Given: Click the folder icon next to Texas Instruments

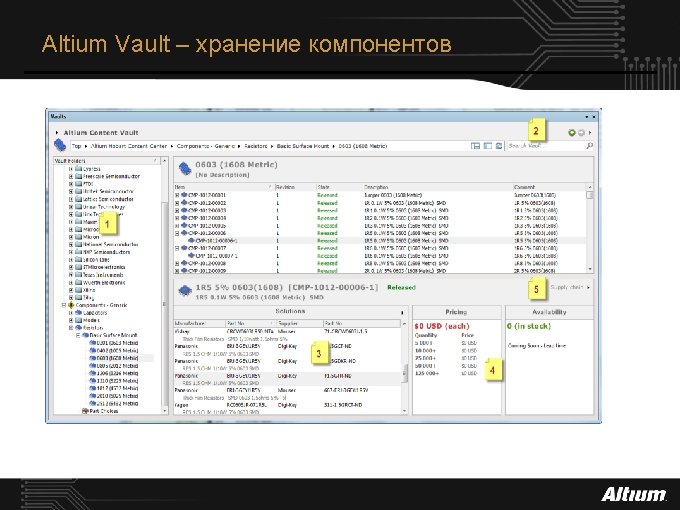Looking at the screenshot, I should click(x=78, y=275).
